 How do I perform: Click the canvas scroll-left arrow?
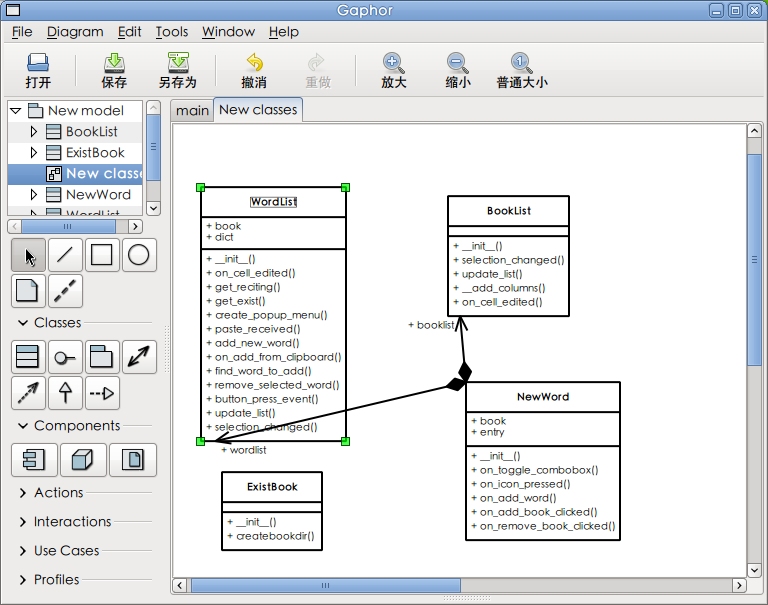[180, 585]
